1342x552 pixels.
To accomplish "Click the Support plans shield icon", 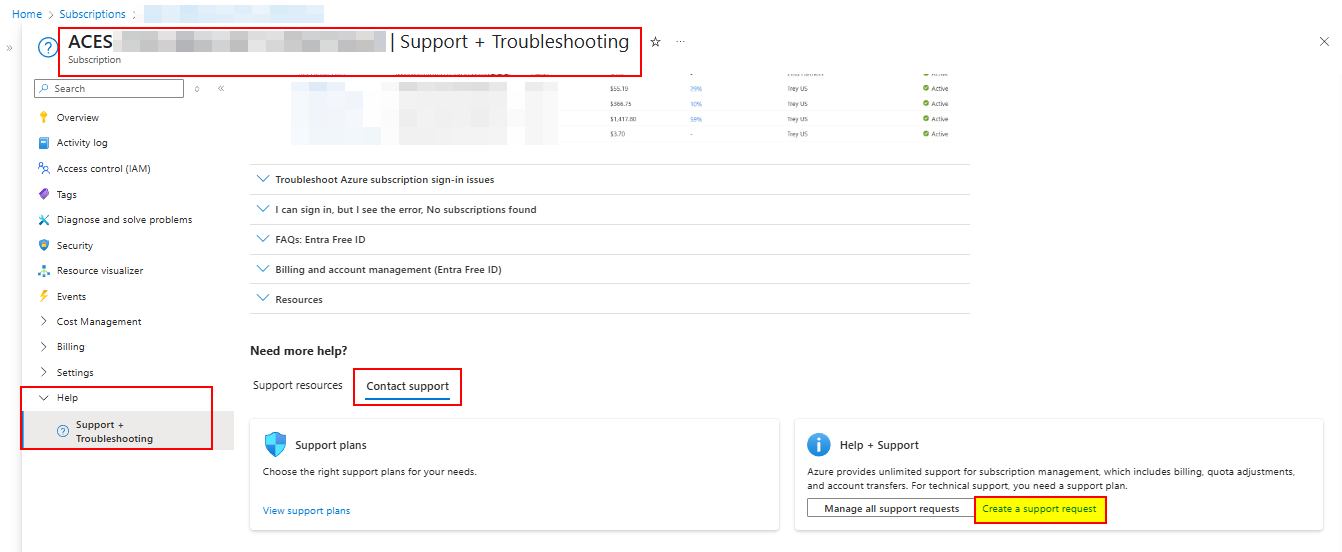I will point(275,445).
